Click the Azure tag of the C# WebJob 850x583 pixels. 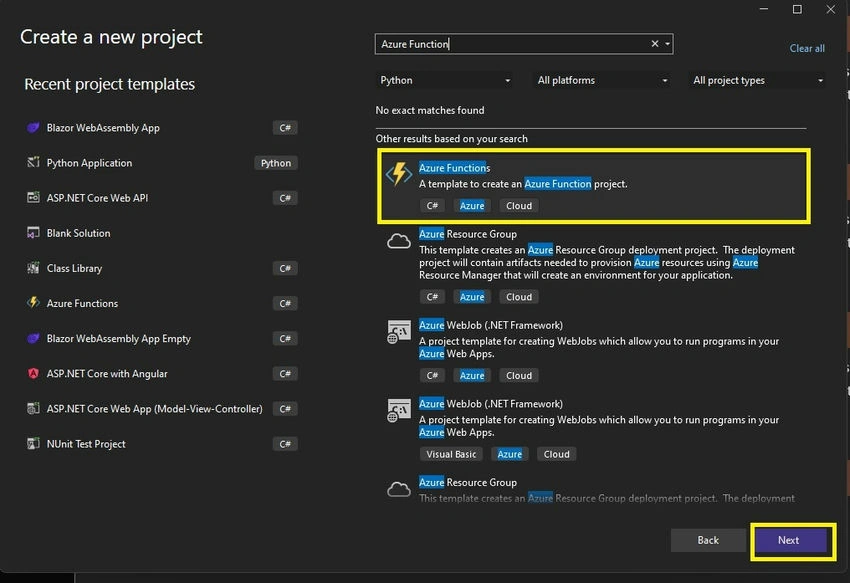(472, 375)
